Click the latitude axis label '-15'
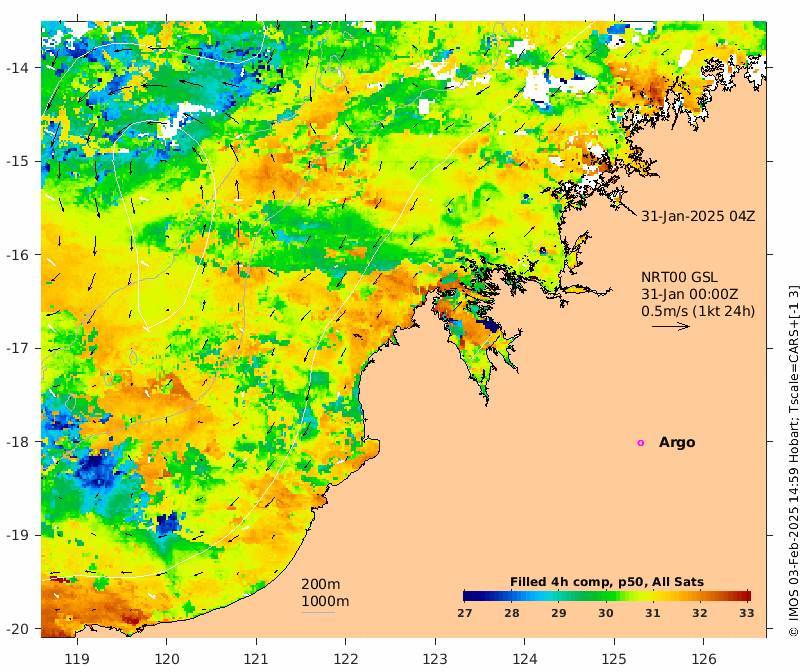The height and width of the screenshot is (672, 810). pos(17,161)
